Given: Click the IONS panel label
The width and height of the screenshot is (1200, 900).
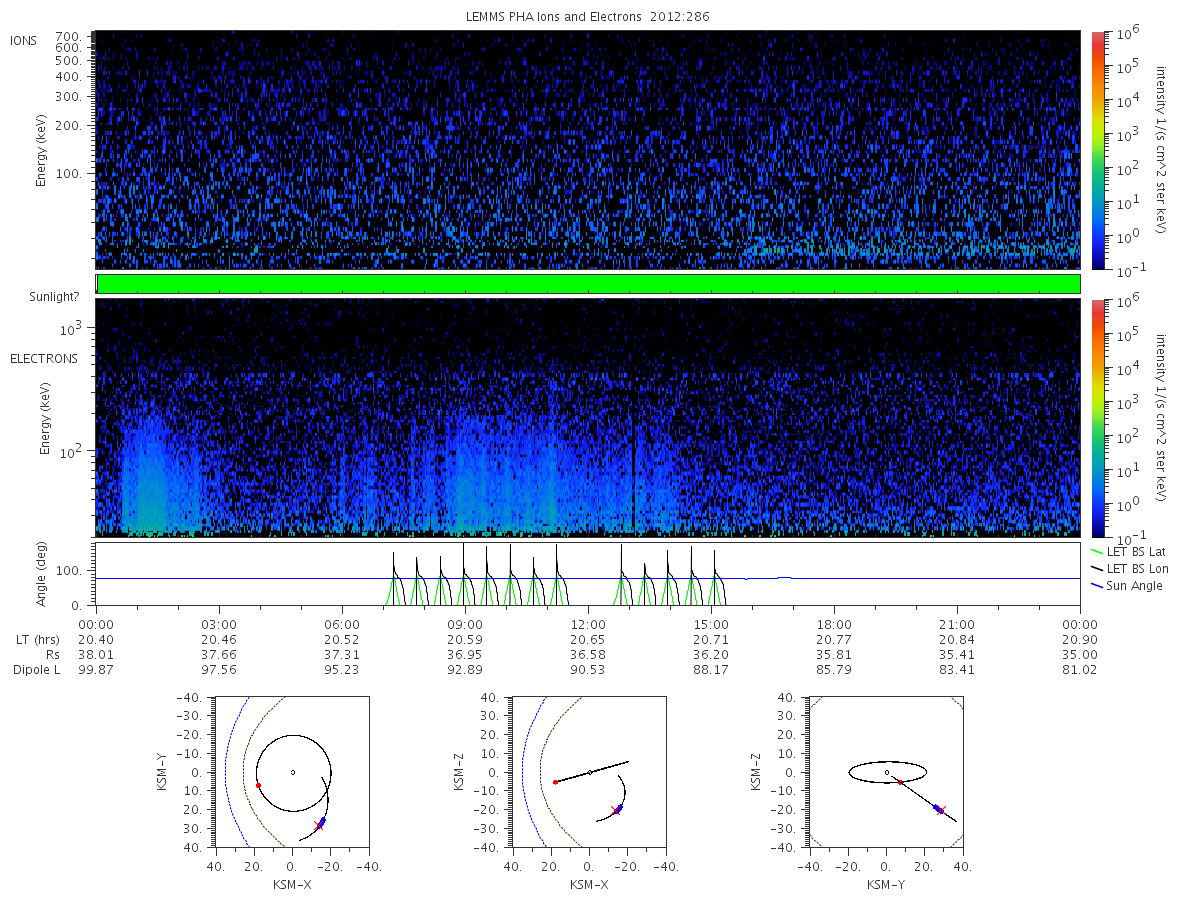Looking at the screenshot, I should [x=24, y=41].
